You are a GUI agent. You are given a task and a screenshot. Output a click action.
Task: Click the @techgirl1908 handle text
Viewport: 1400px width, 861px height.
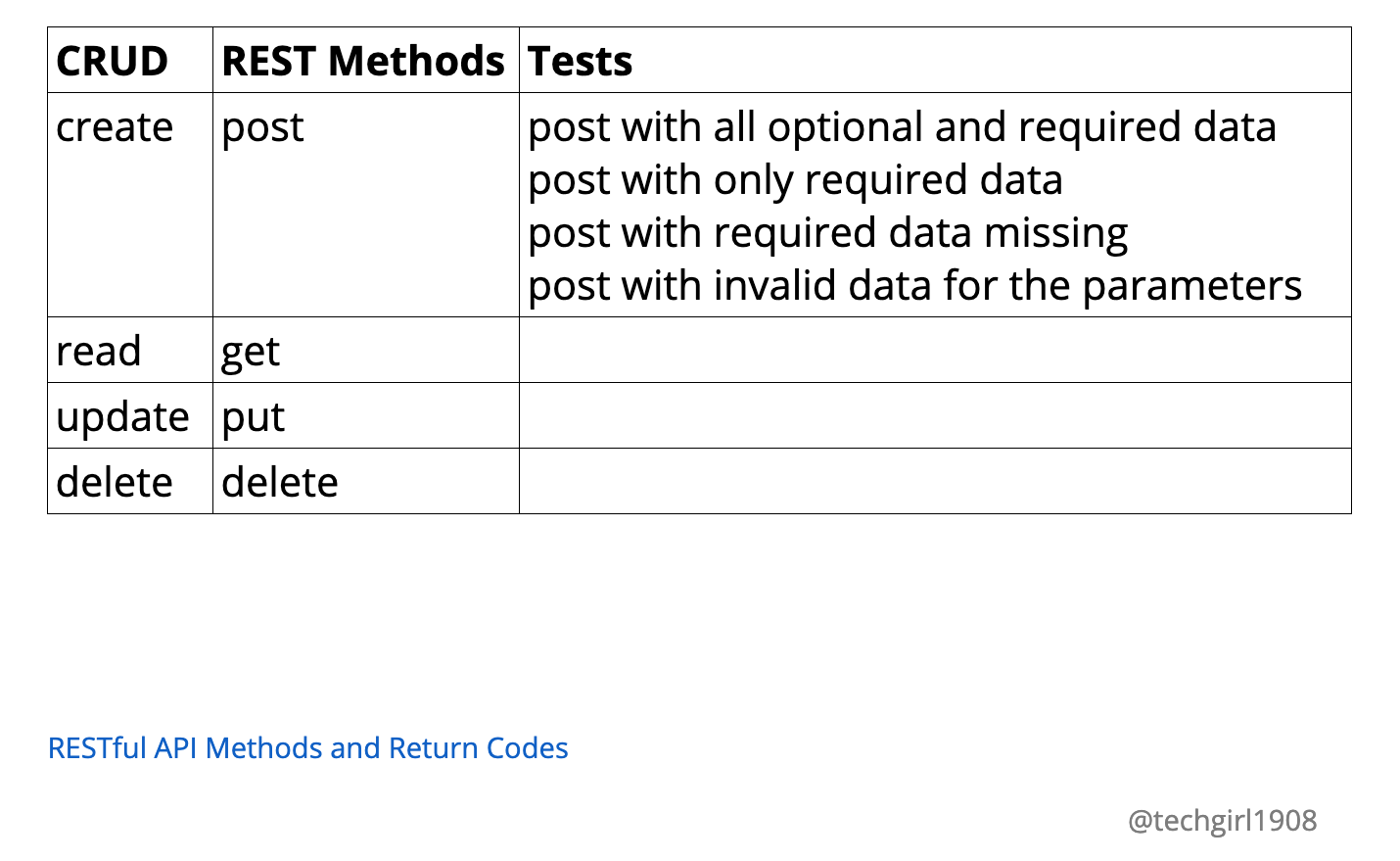[1222, 821]
